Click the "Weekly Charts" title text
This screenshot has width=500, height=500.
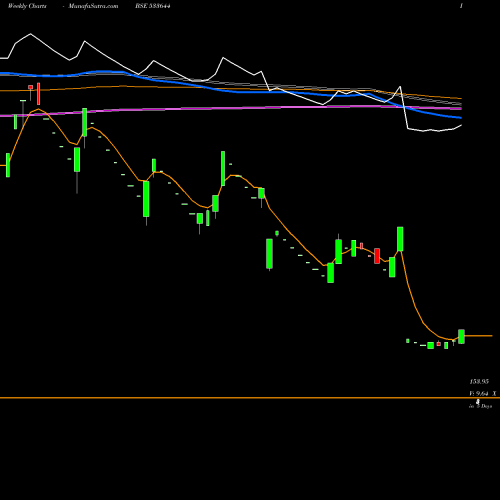point(27,6)
